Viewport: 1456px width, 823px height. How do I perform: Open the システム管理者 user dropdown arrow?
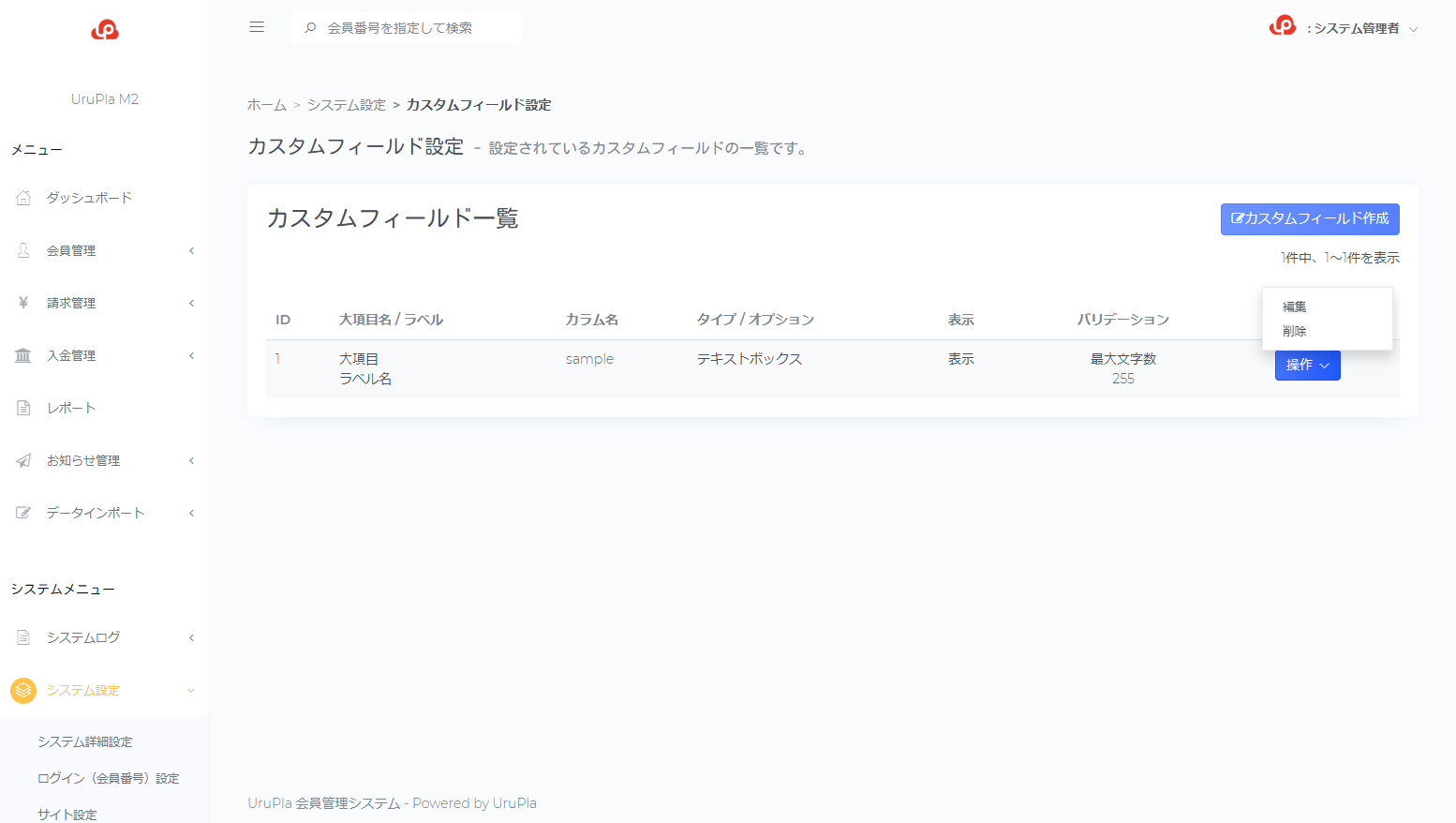pyautogui.click(x=1414, y=29)
